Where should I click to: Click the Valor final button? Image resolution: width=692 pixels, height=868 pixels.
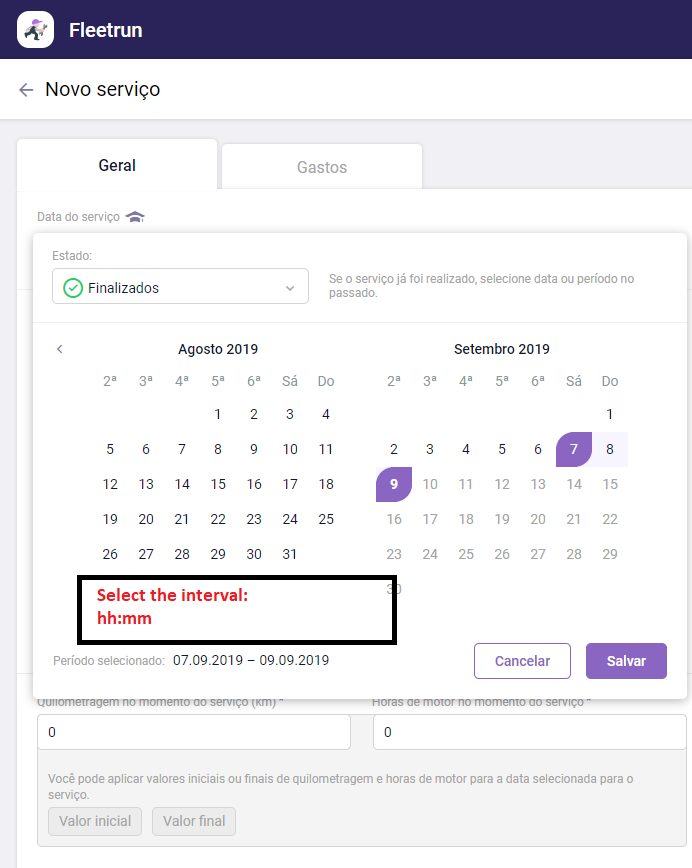click(194, 821)
